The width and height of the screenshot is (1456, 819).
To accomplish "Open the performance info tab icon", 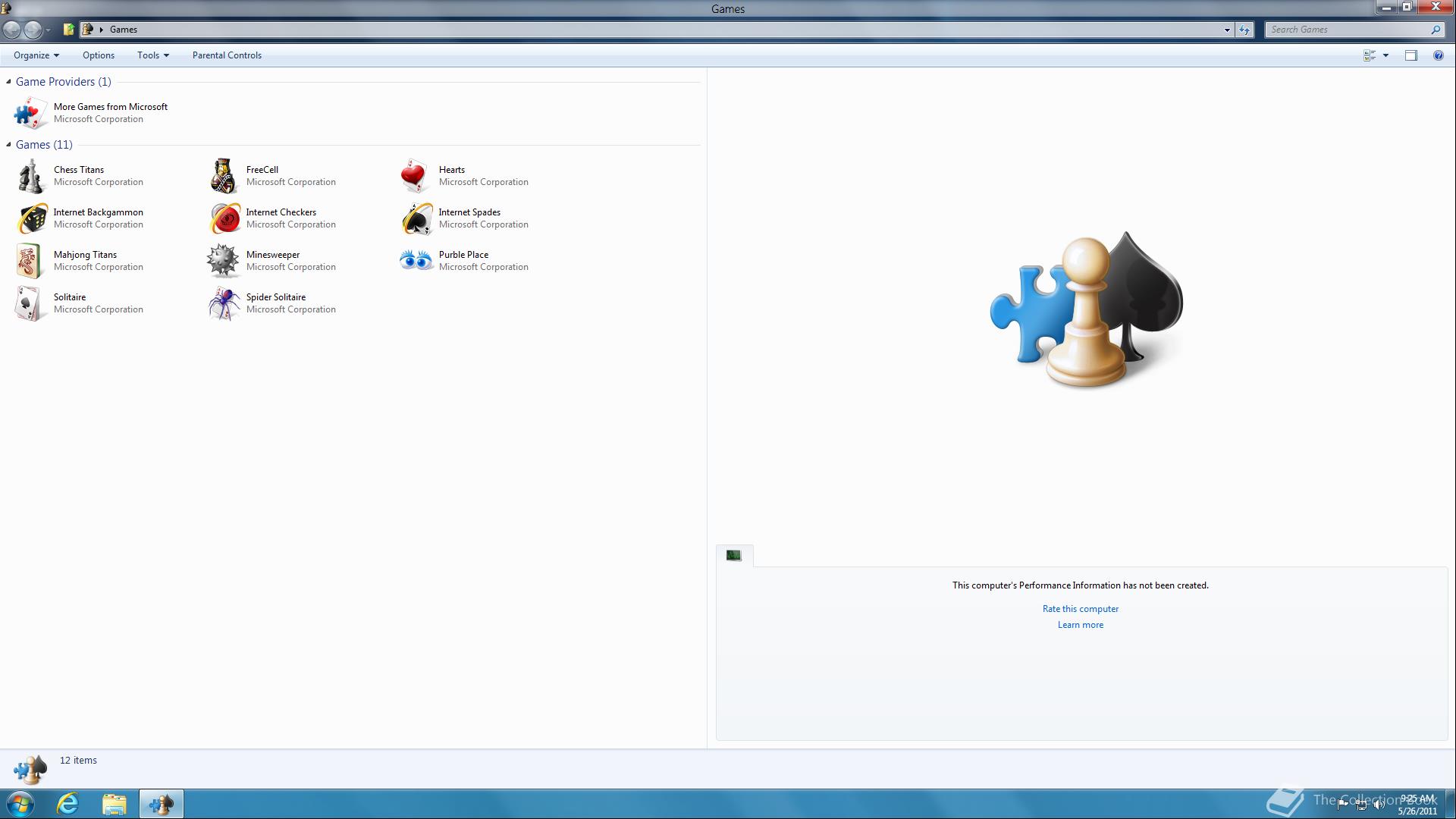I will pos(733,555).
